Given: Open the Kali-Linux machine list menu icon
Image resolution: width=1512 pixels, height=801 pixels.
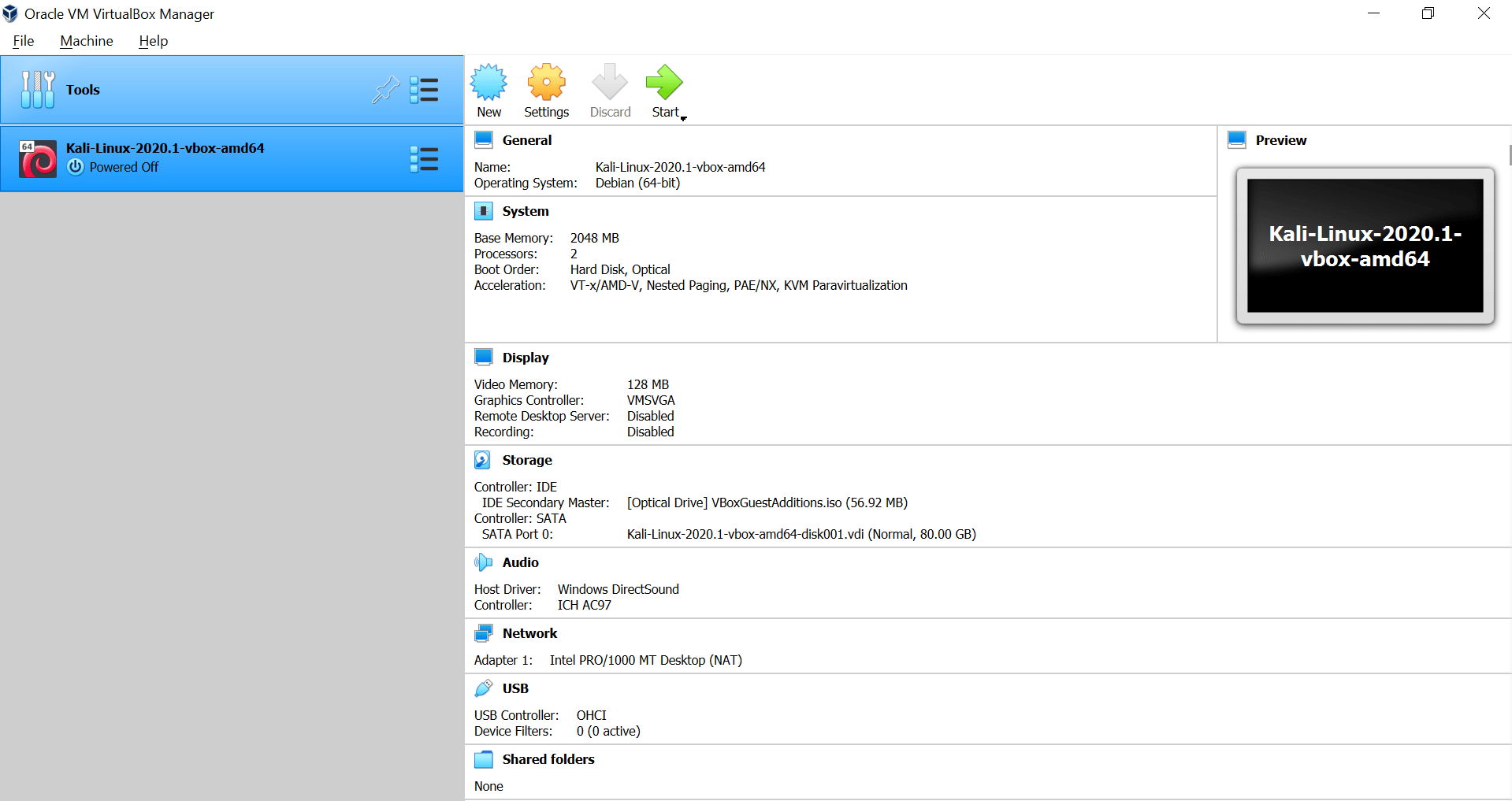Looking at the screenshot, I should point(424,159).
